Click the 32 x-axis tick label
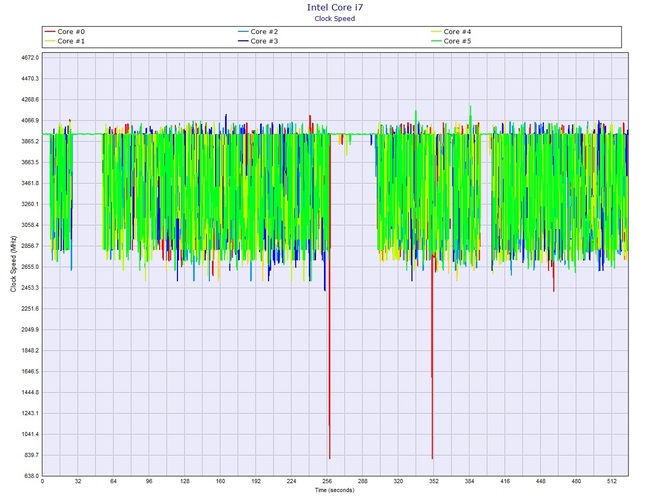This screenshot has width=670, height=502. tap(78, 481)
